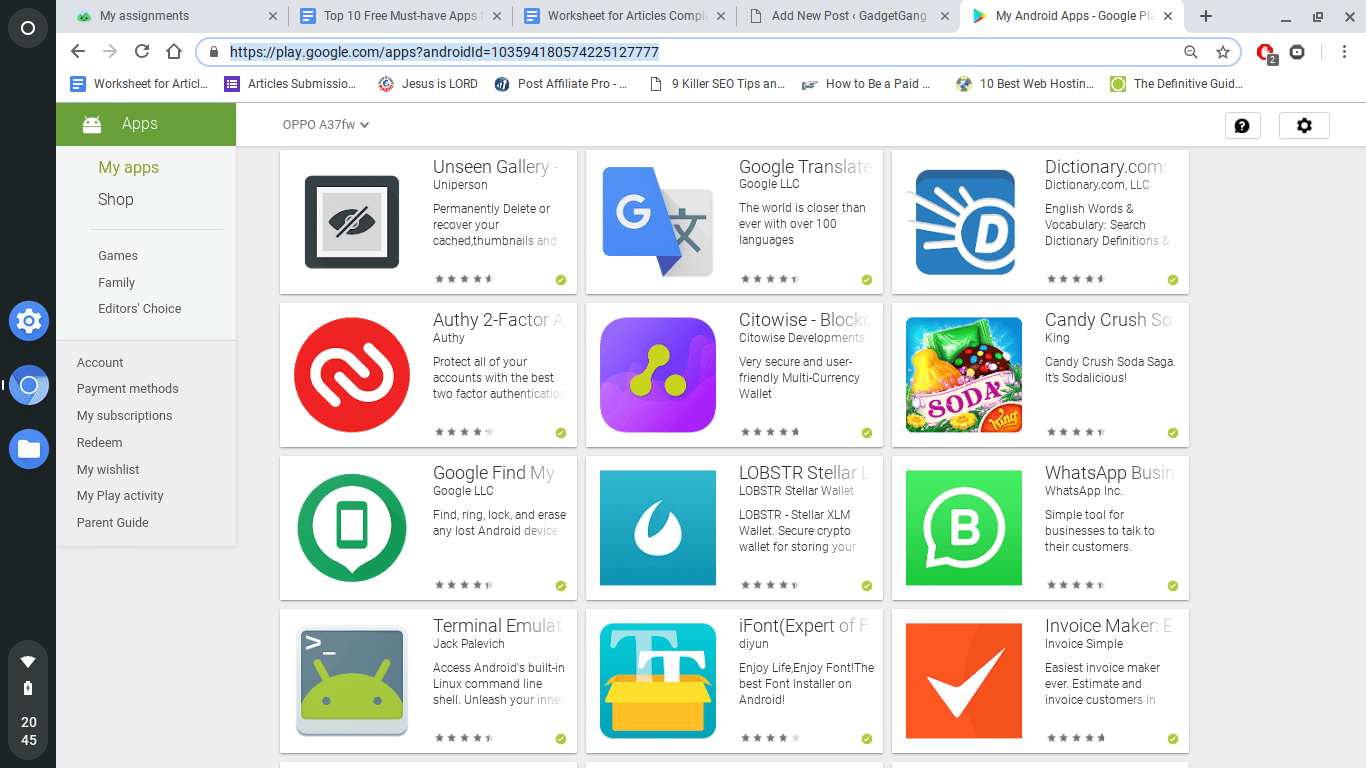The width and height of the screenshot is (1366, 768).
Task: Click the Android Apps header icon
Action: click(92, 124)
